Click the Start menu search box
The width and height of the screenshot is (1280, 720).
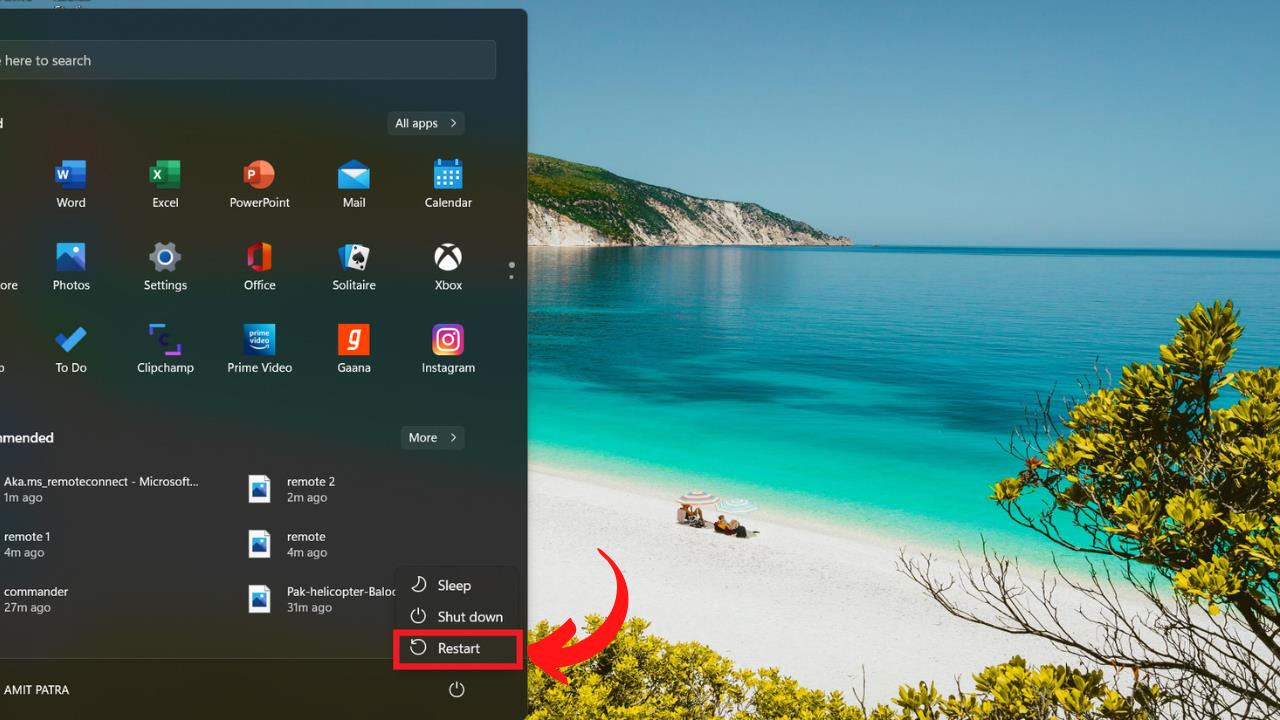pyautogui.click(x=247, y=60)
